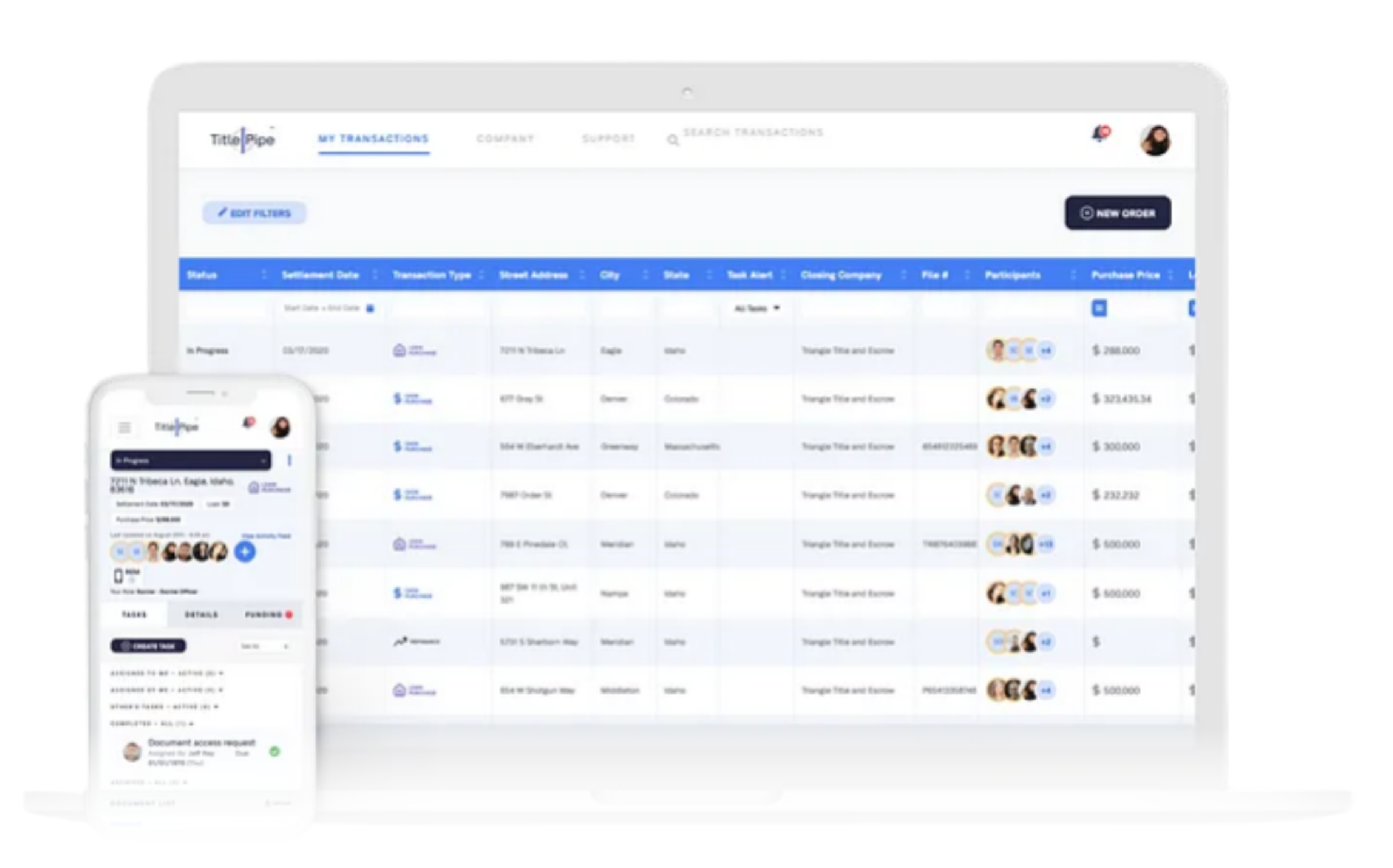The height and width of the screenshot is (868, 1393).
Task: Expand Other's Tasks active section
Action: [x=165, y=707]
